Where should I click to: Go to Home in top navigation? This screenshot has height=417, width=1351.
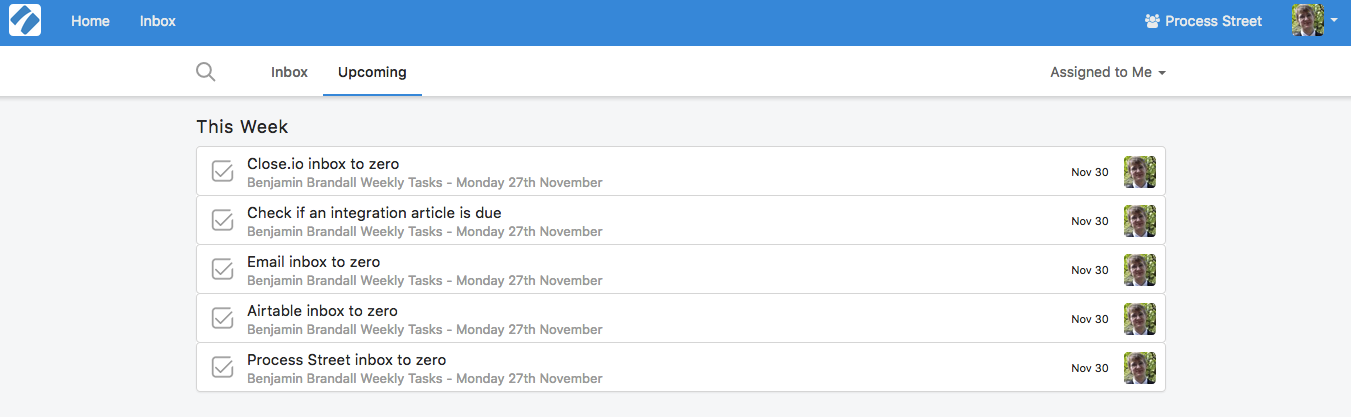coord(90,21)
